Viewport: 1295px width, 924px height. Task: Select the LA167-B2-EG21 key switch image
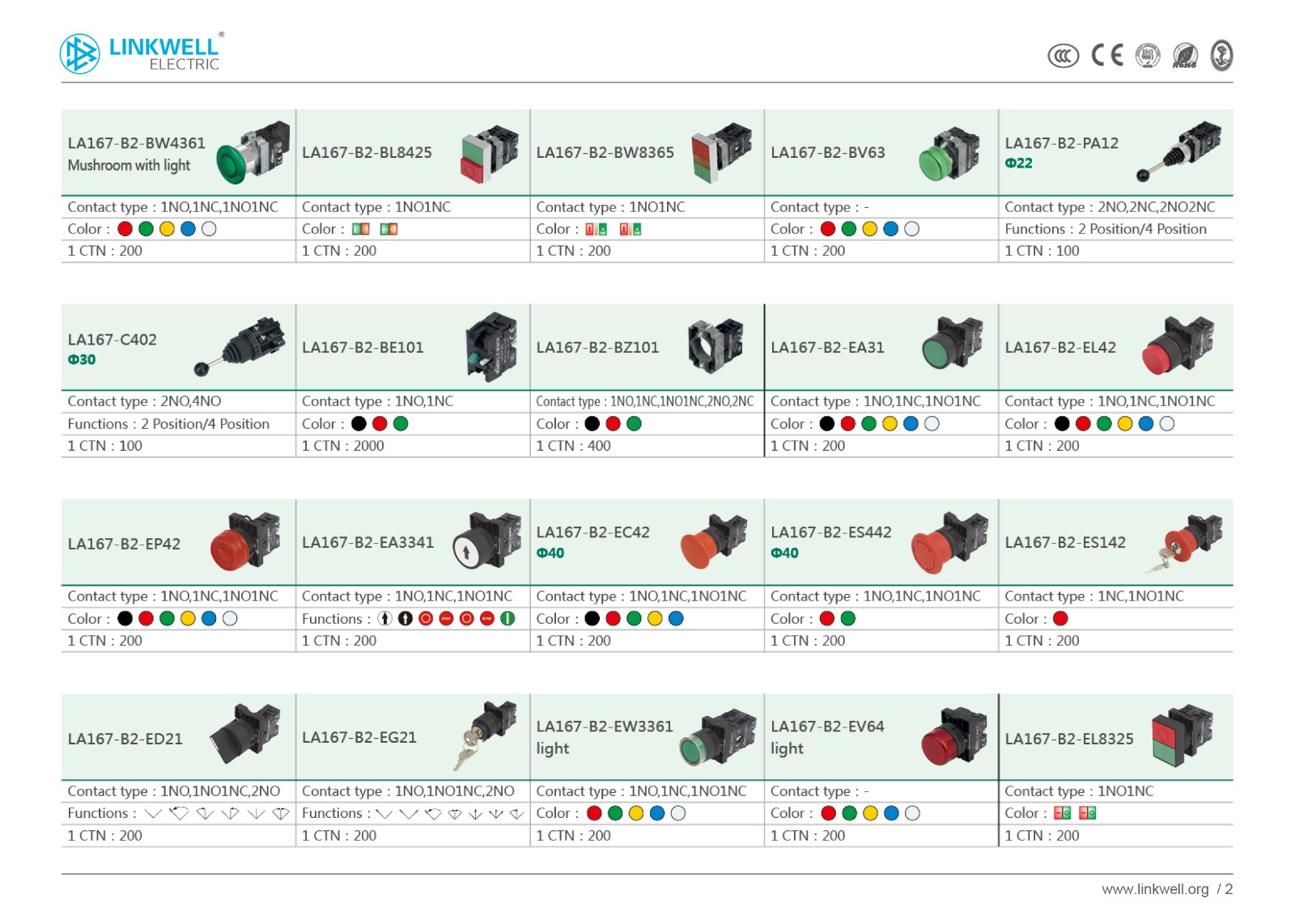tap(485, 735)
